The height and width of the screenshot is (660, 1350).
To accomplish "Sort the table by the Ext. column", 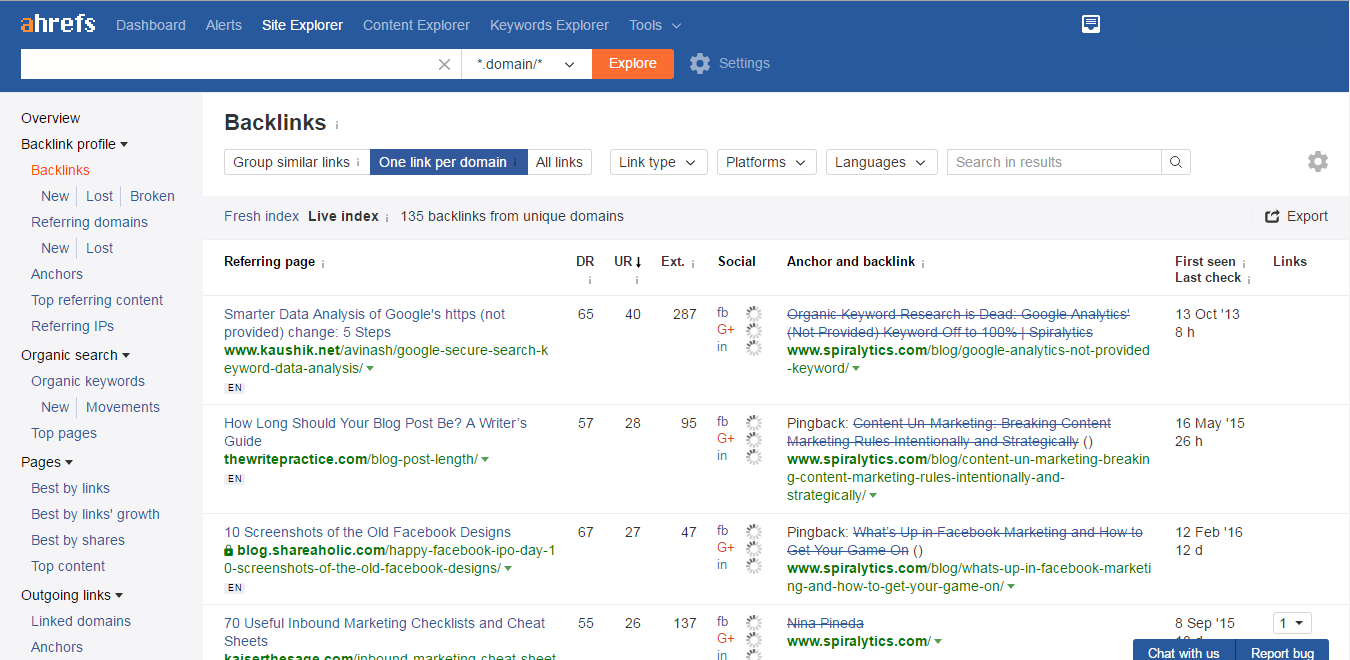I will click(673, 261).
